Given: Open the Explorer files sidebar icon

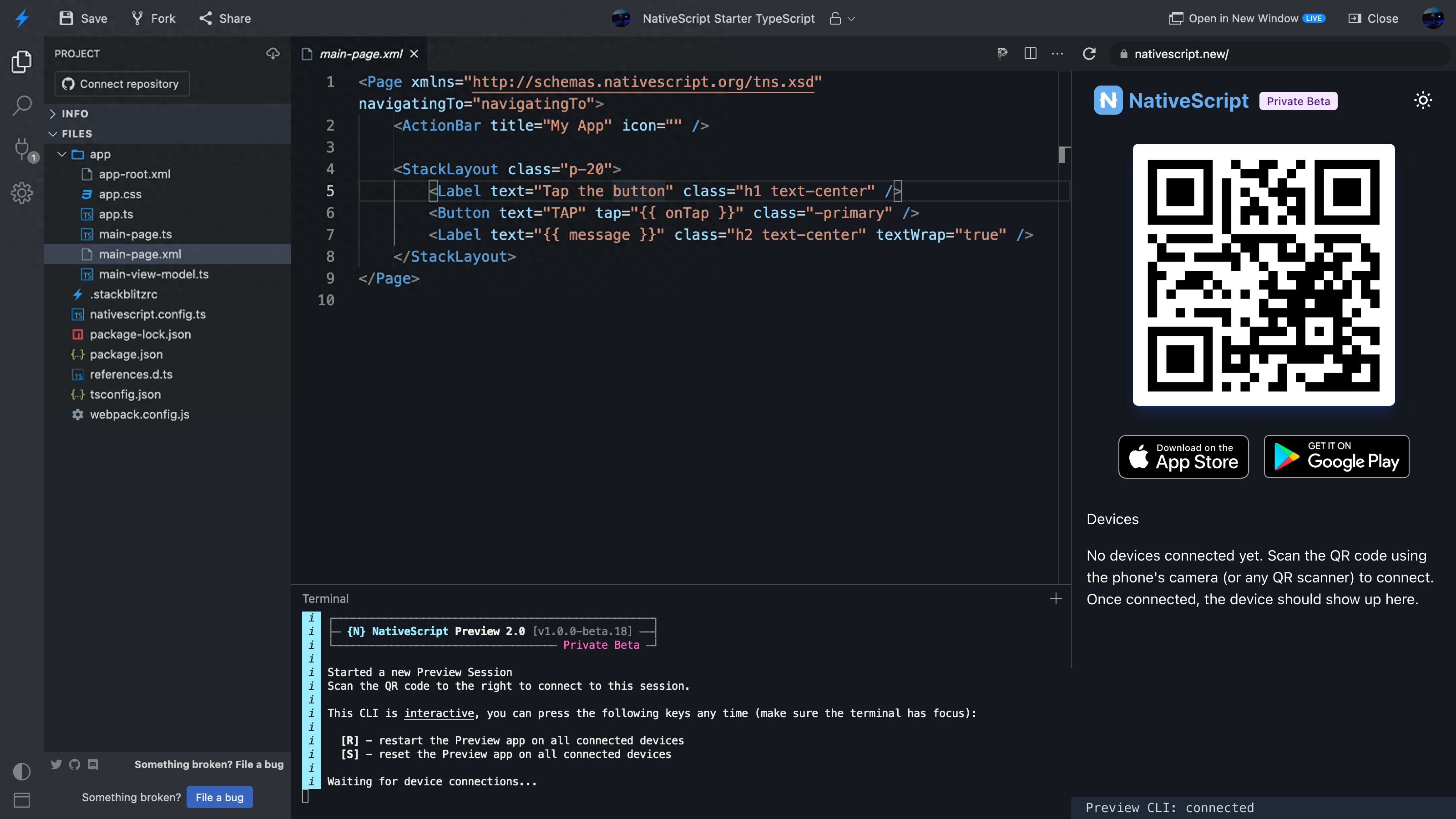Looking at the screenshot, I should click(21, 61).
